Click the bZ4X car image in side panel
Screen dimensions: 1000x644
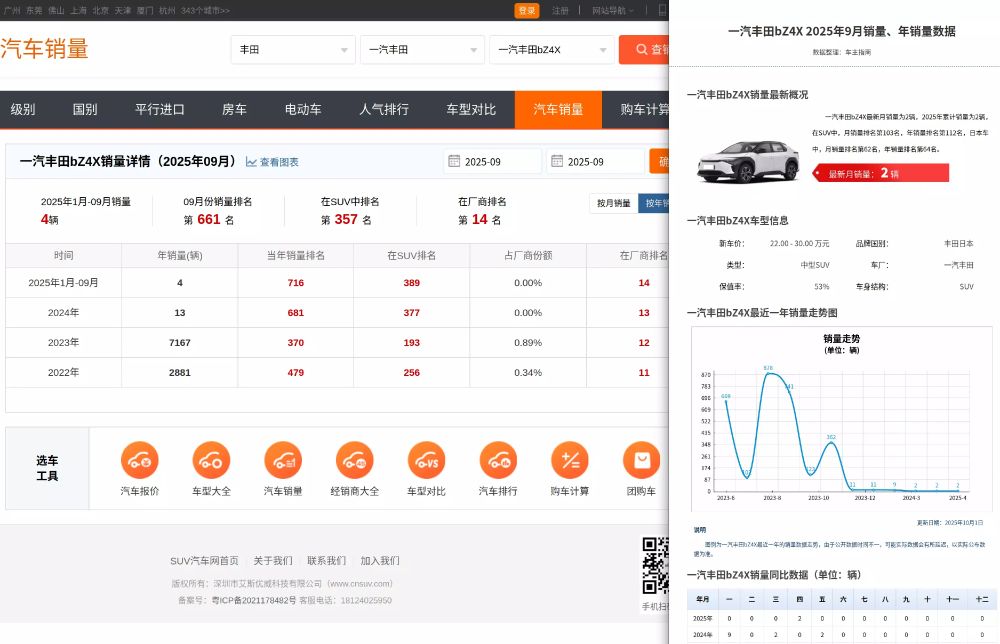click(749, 161)
